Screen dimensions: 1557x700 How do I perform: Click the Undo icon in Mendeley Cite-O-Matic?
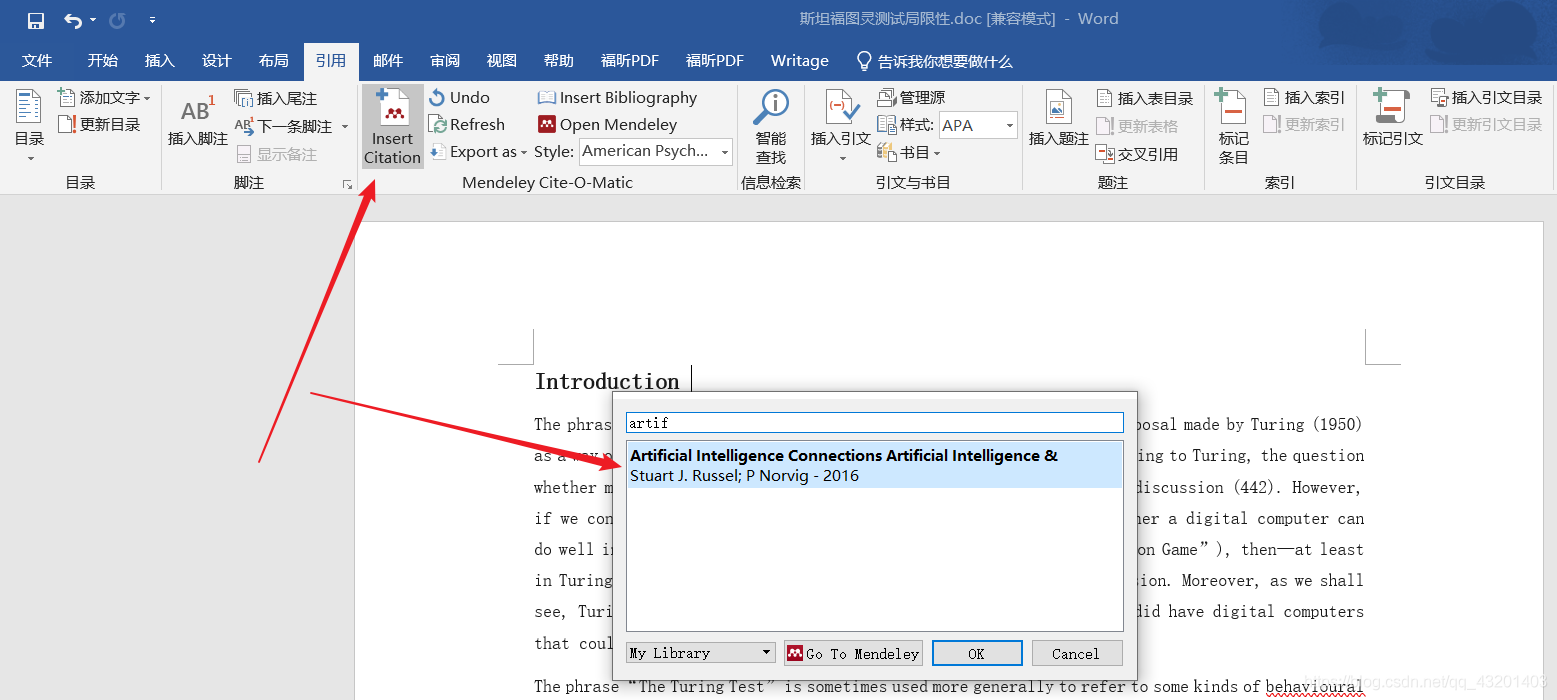coord(437,98)
